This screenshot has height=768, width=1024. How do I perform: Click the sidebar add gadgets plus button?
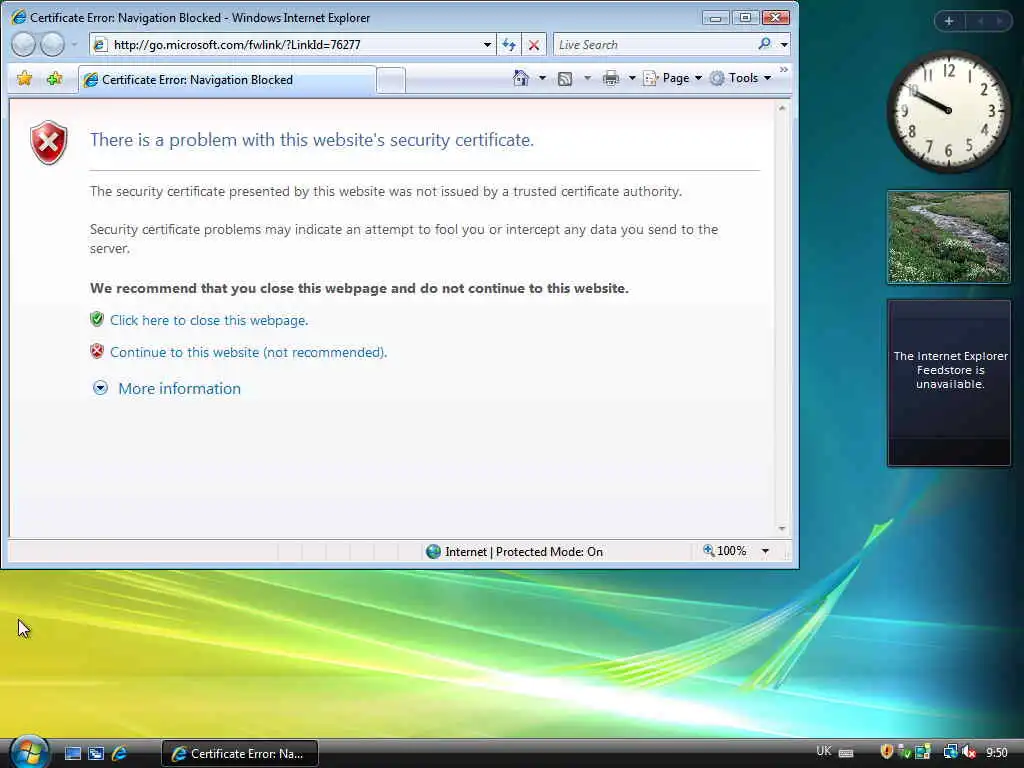[949, 21]
